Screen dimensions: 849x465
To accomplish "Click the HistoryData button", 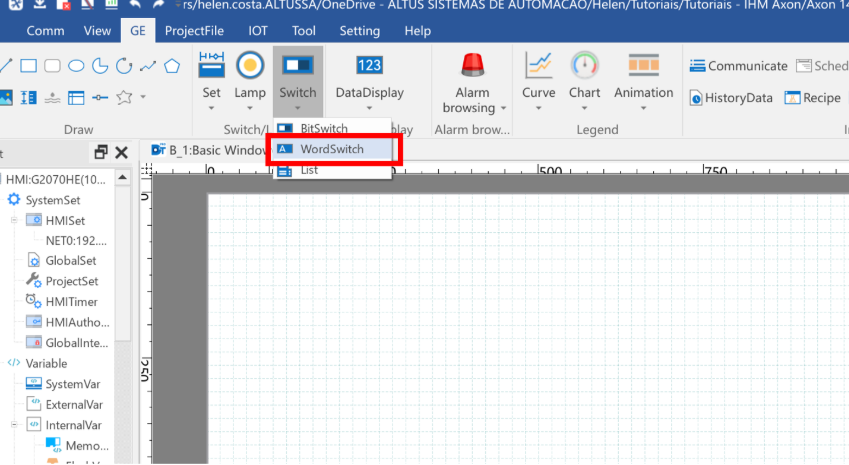I will click(731, 98).
